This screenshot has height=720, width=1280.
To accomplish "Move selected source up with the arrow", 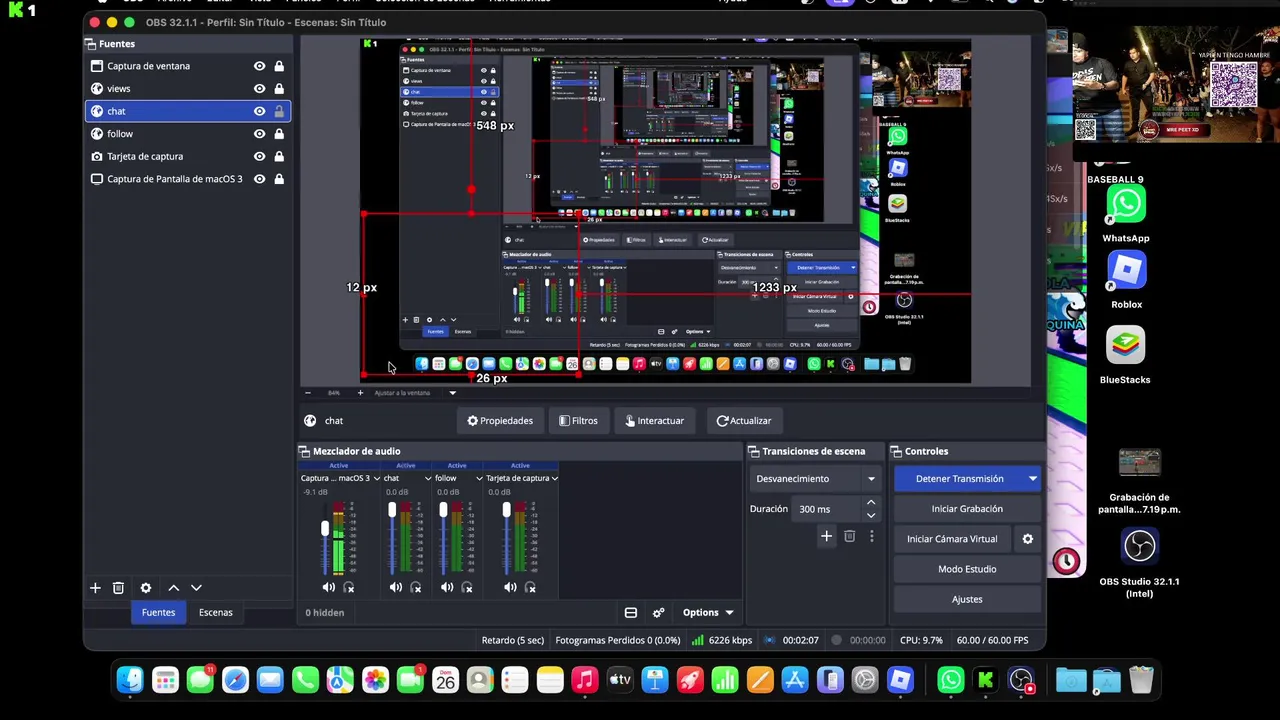I will 173,588.
